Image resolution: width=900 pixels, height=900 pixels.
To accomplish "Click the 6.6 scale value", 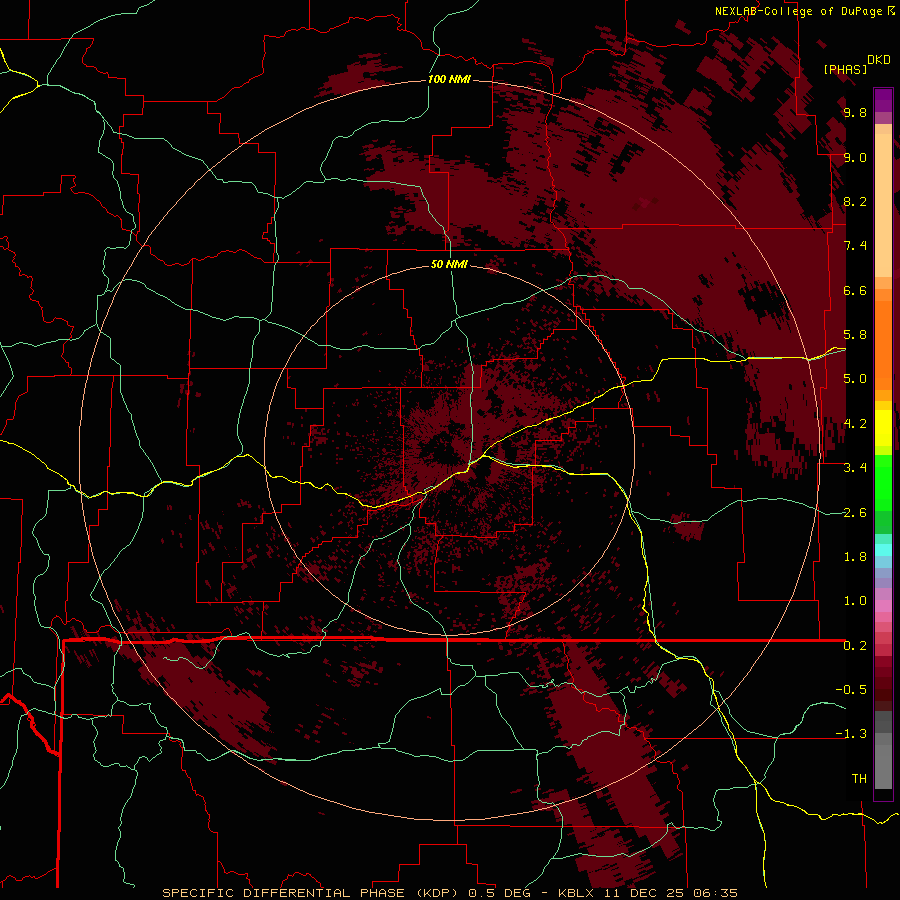I will [x=855, y=290].
